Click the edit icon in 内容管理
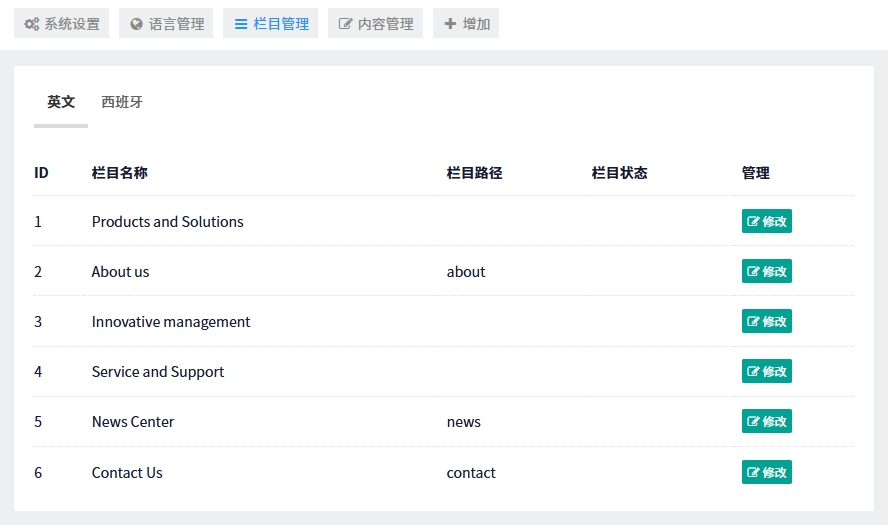 click(346, 24)
